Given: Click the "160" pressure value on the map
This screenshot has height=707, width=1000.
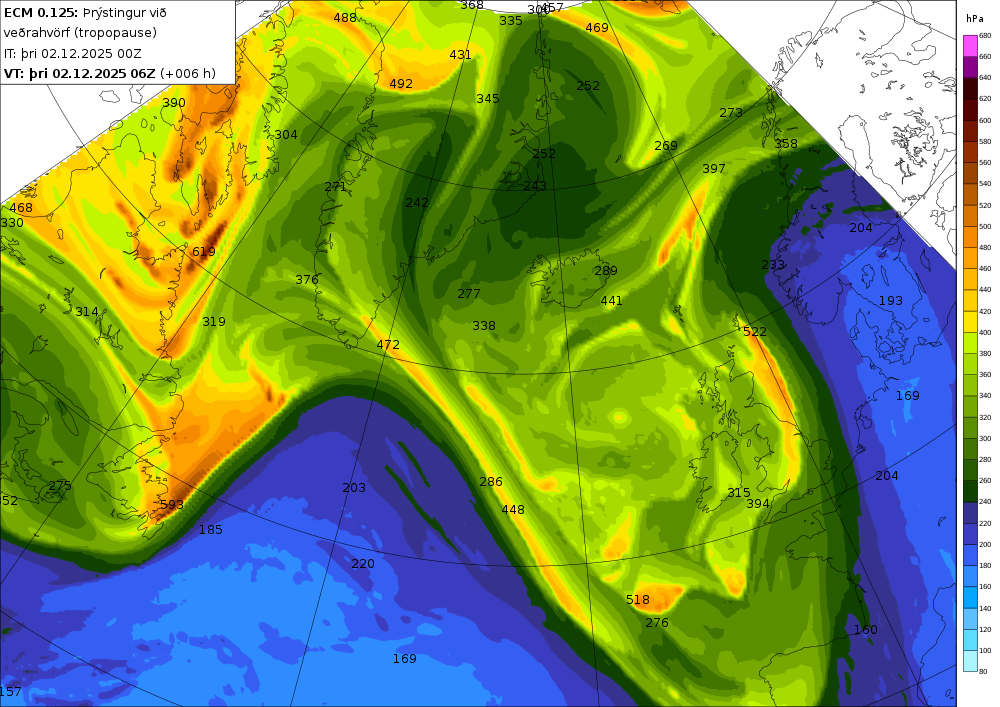Looking at the screenshot, I should [x=866, y=630].
